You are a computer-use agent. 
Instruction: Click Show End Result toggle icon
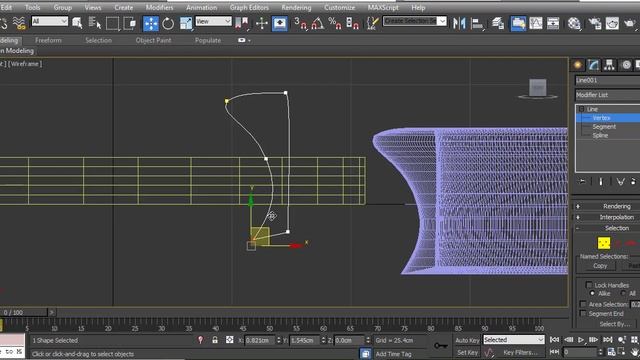[x=601, y=181]
